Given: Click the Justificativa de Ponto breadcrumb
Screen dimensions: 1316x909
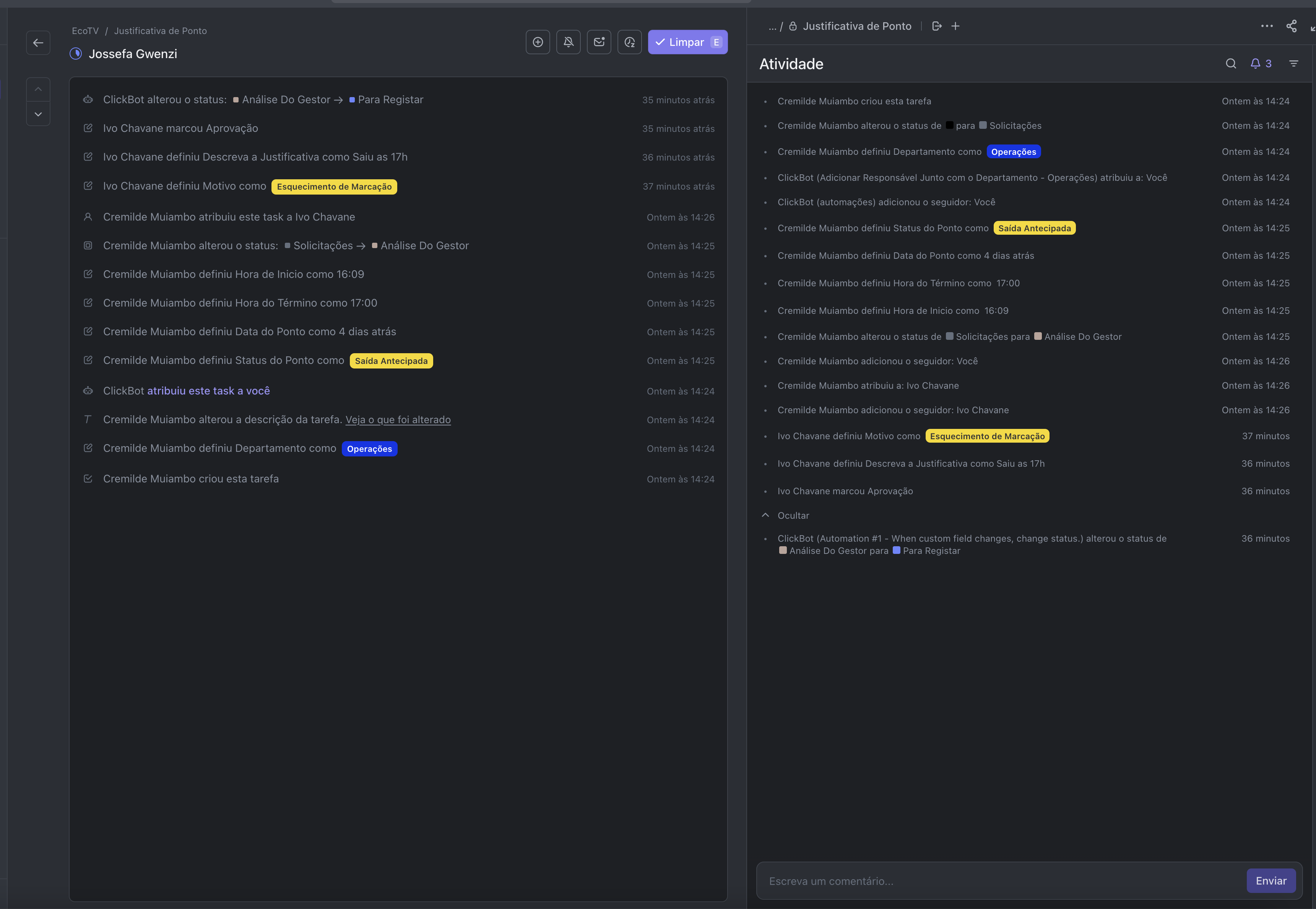Looking at the screenshot, I should (x=160, y=31).
